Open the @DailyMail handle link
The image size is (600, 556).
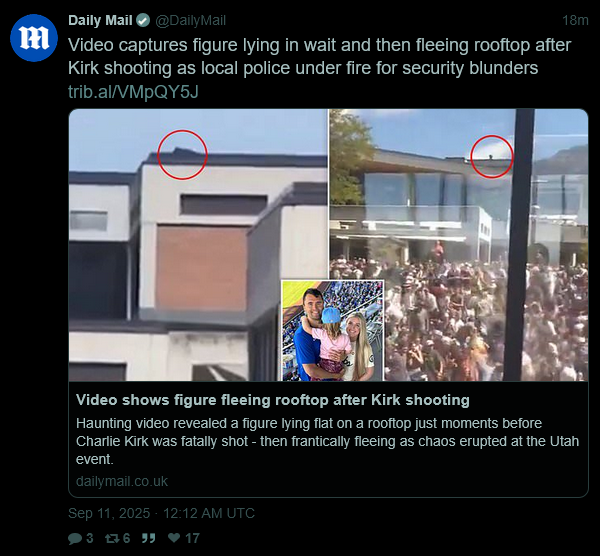[x=191, y=20]
